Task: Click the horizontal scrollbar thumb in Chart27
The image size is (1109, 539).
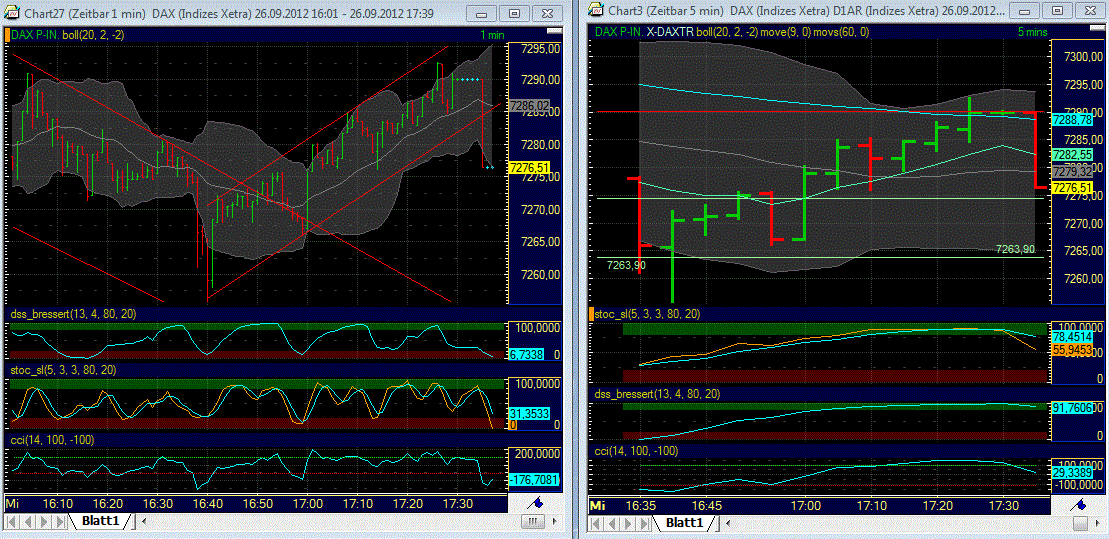Action: tap(532, 521)
